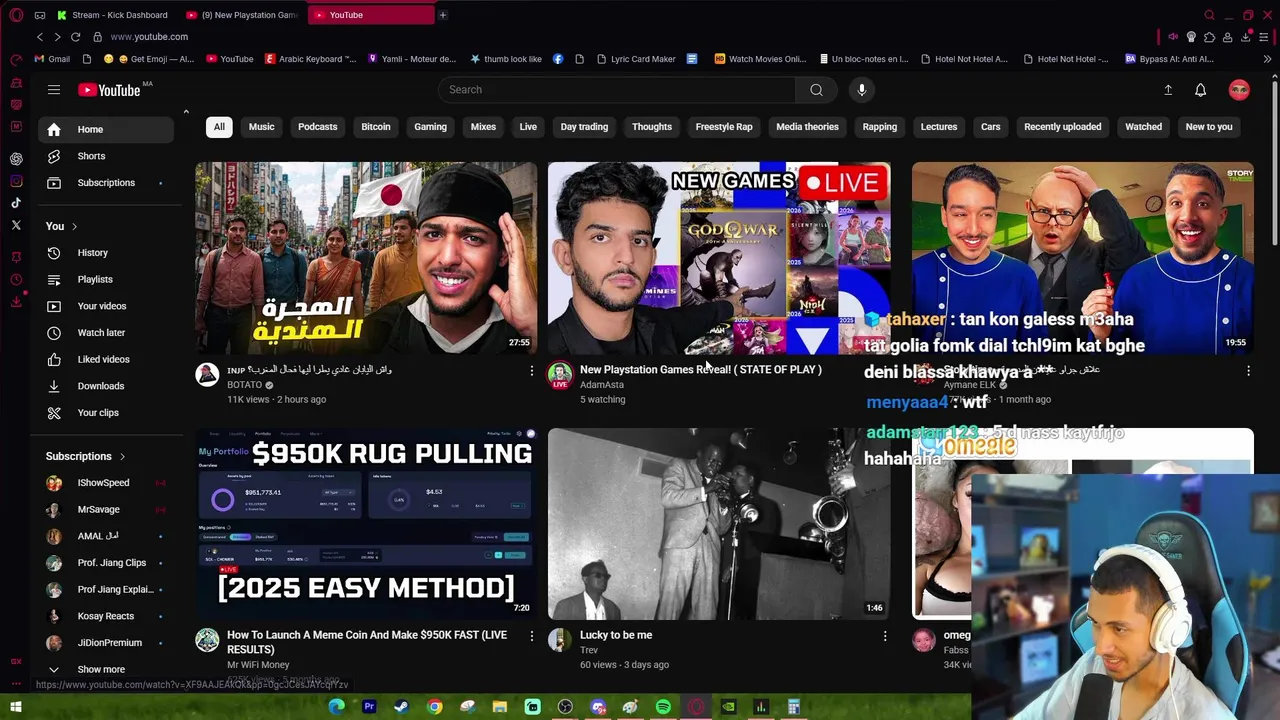
Task: Select the Podcasts filter chip
Action: (318, 127)
